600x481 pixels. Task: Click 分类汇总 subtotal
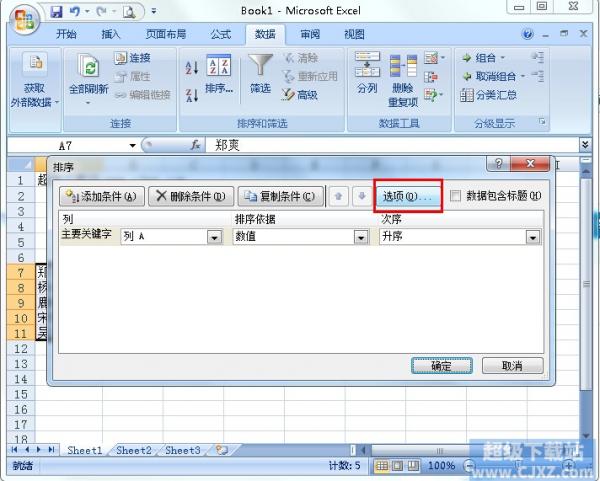pyautogui.click(x=489, y=95)
